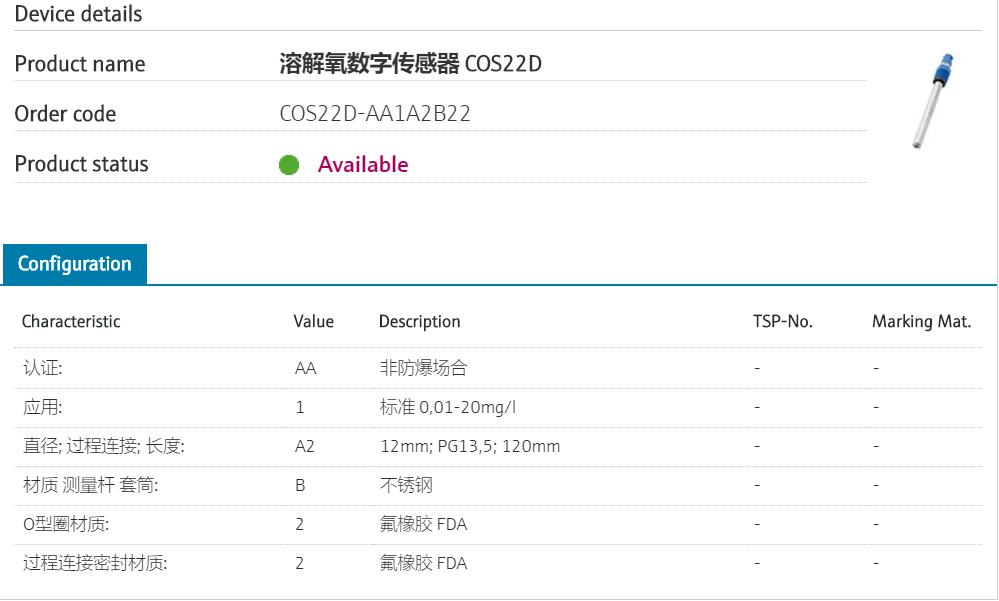
Task: Click description 12mm; PG13,5; 120mm
Action: (470, 446)
